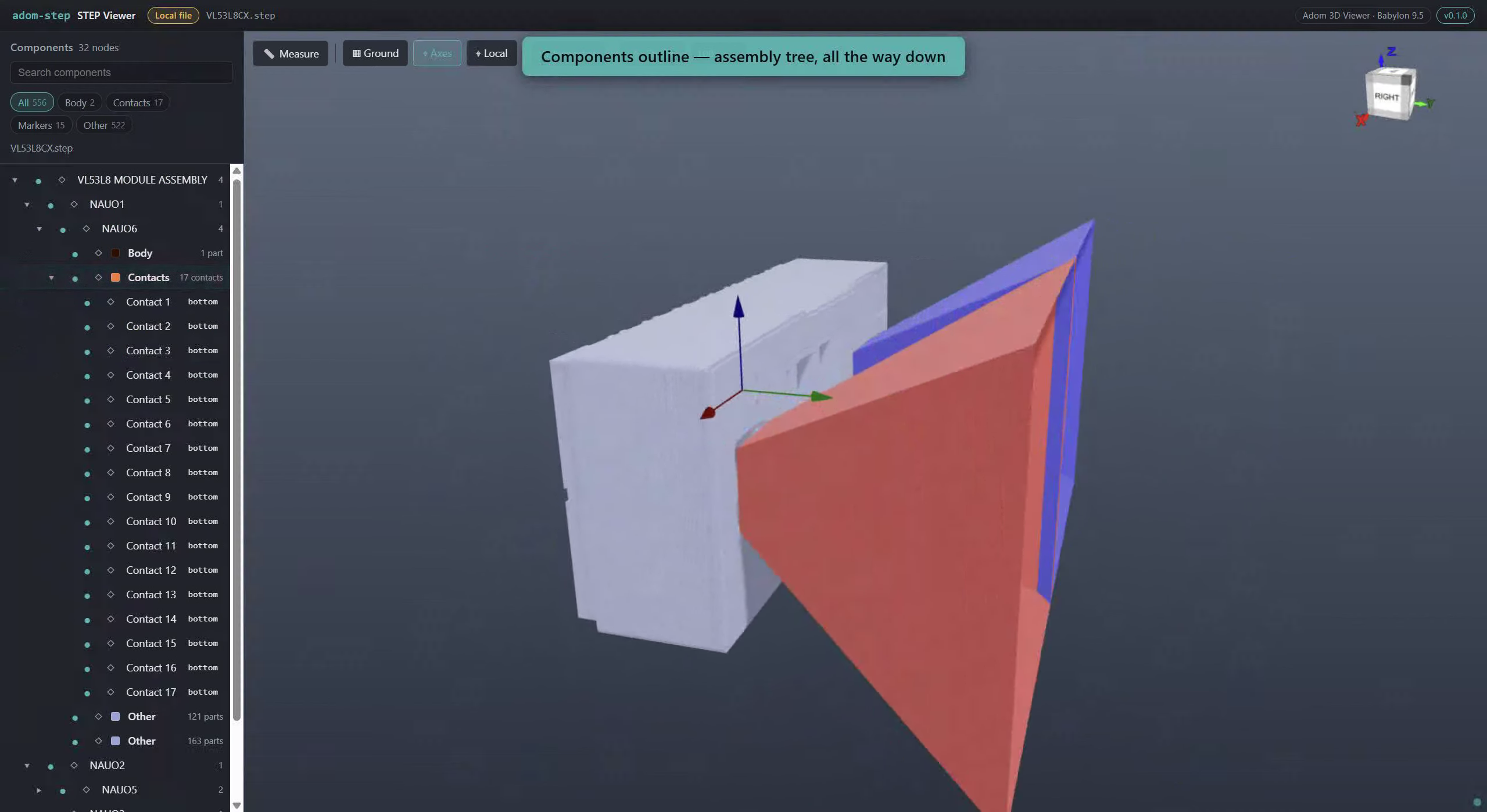
Task: Expand the NAUO5 node
Action: coord(39,790)
